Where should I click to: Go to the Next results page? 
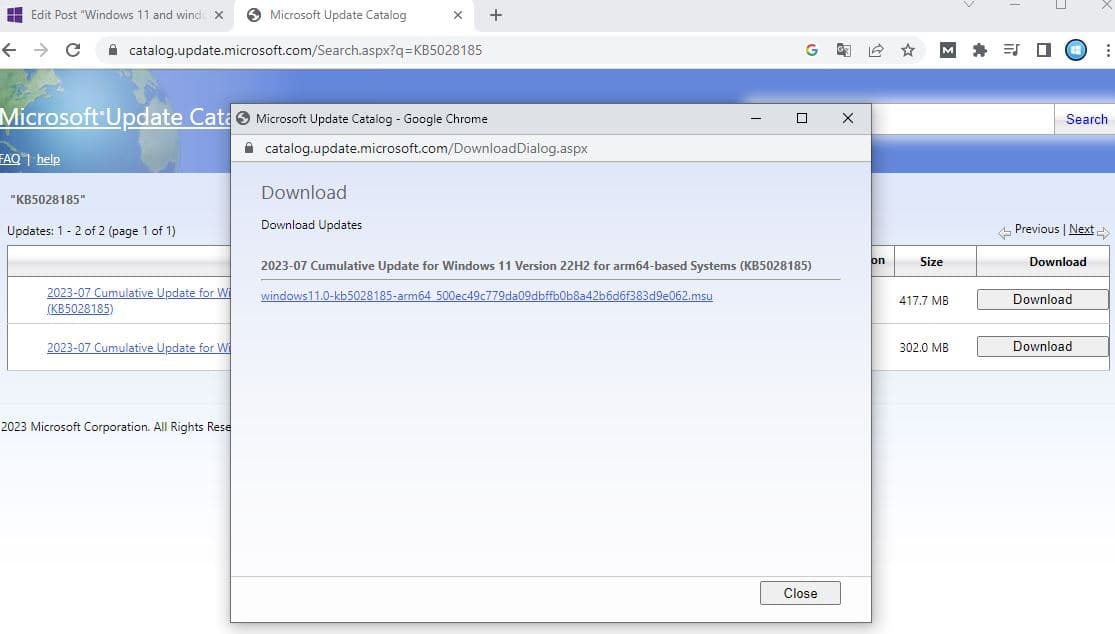(x=1081, y=229)
